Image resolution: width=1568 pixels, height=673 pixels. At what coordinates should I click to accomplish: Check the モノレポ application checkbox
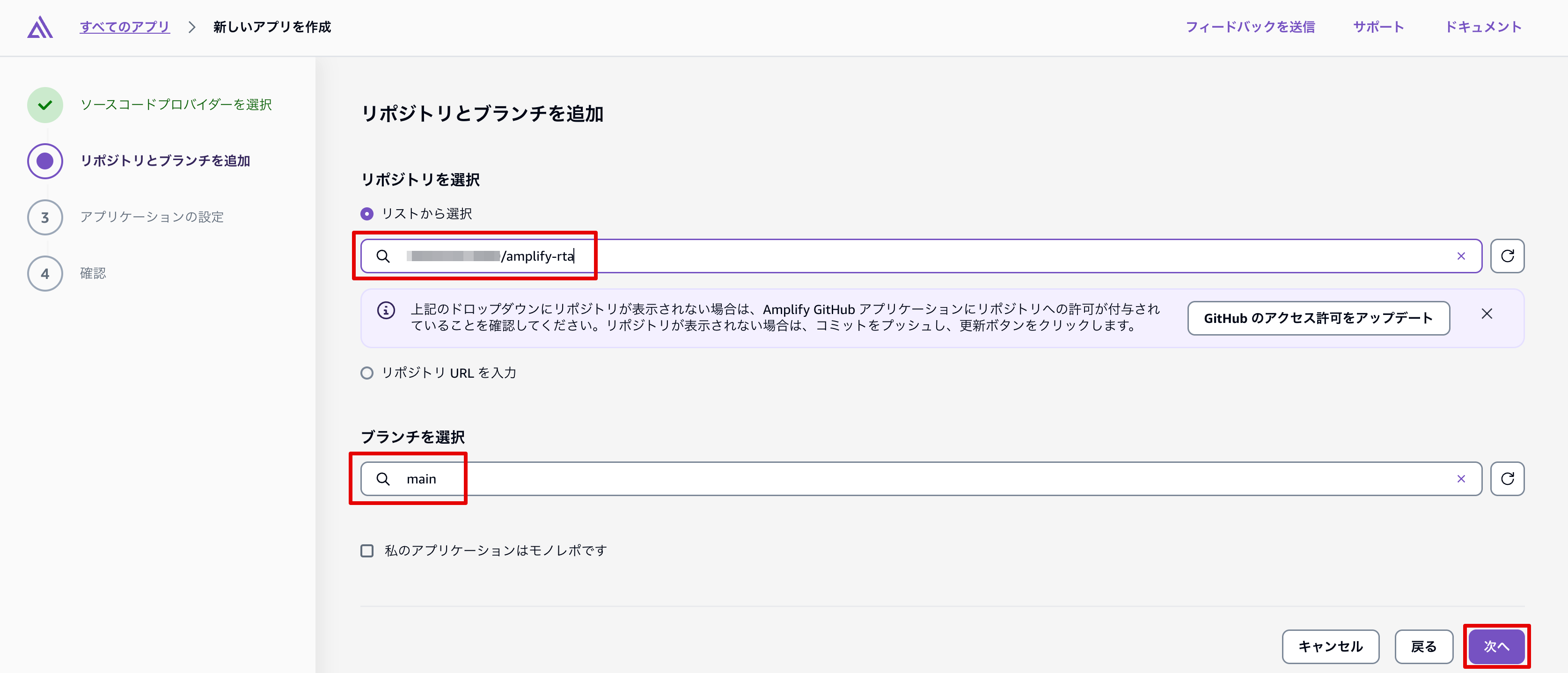click(366, 551)
